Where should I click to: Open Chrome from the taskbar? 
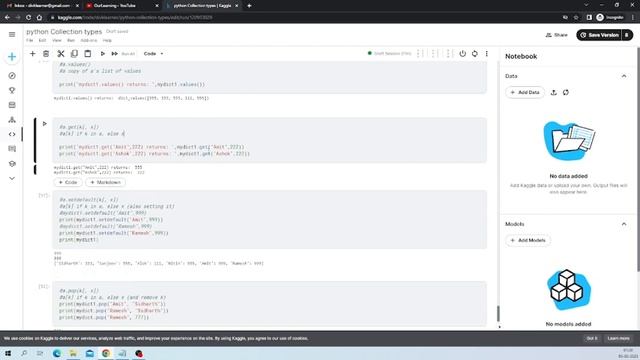(106, 353)
